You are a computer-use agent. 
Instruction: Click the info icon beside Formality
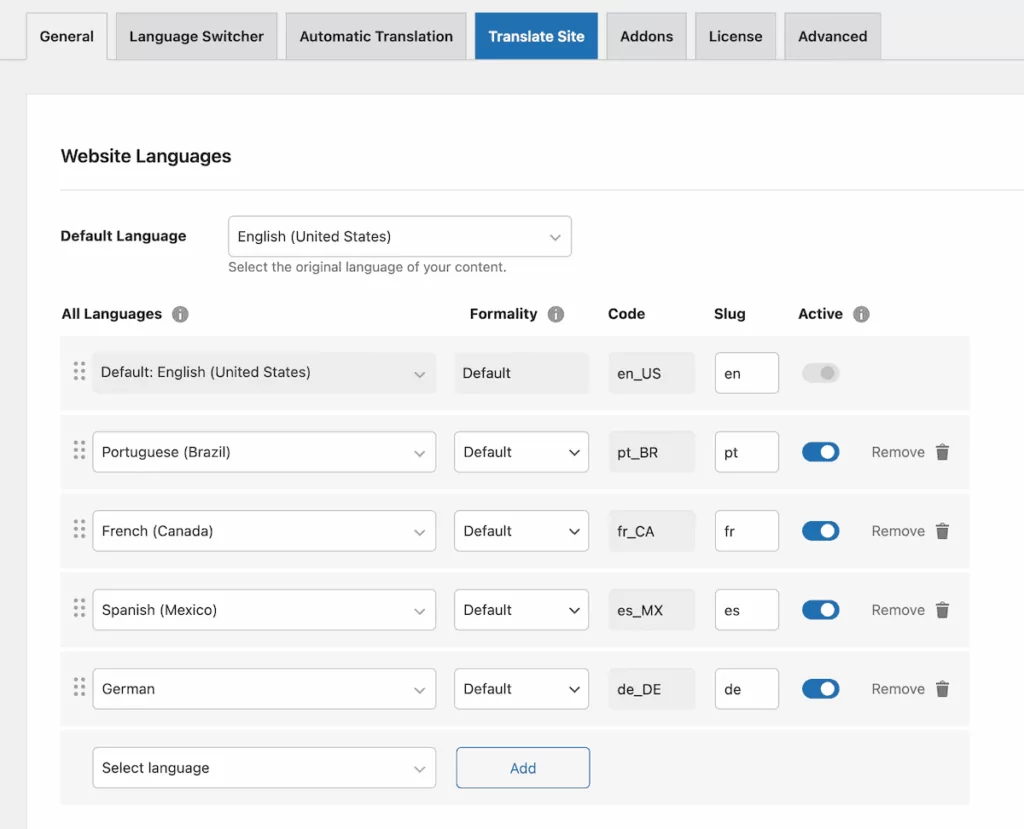[x=557, y=314]
